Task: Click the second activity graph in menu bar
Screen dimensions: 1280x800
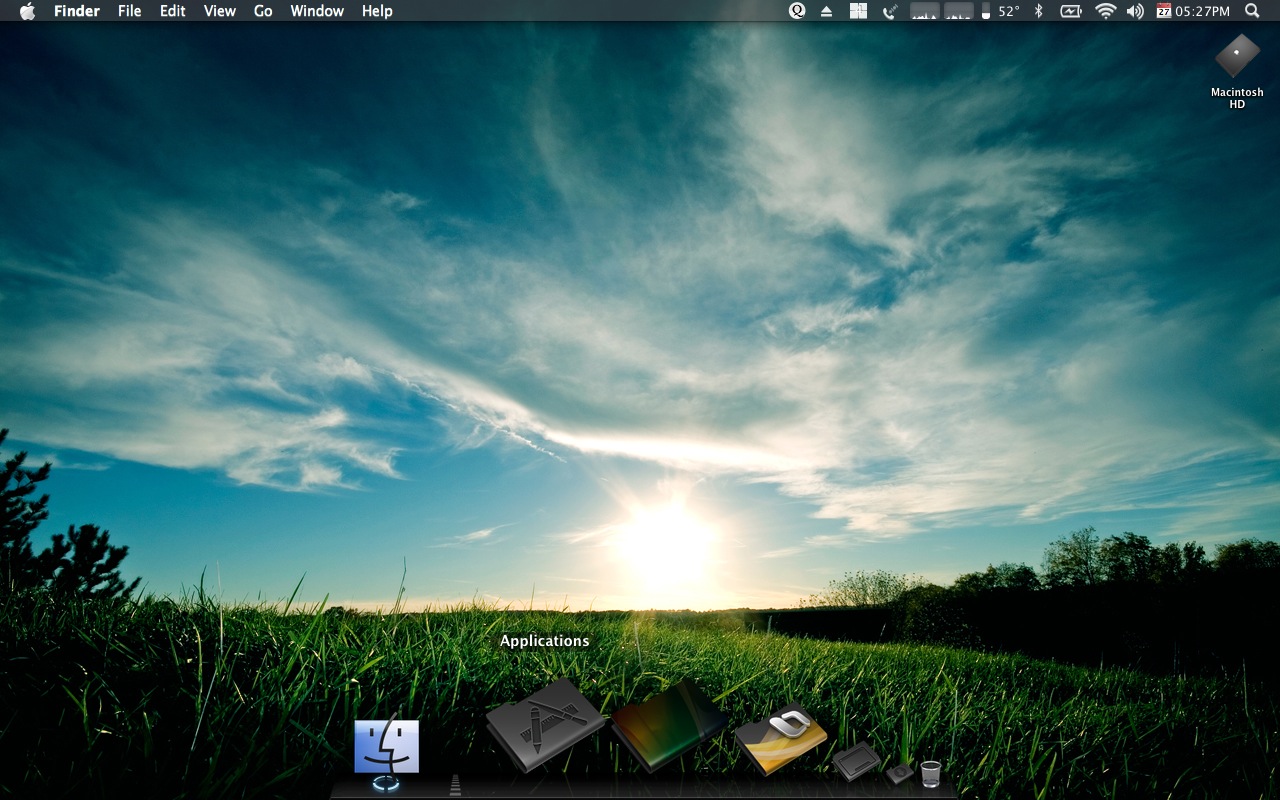Action: (959, 11)
